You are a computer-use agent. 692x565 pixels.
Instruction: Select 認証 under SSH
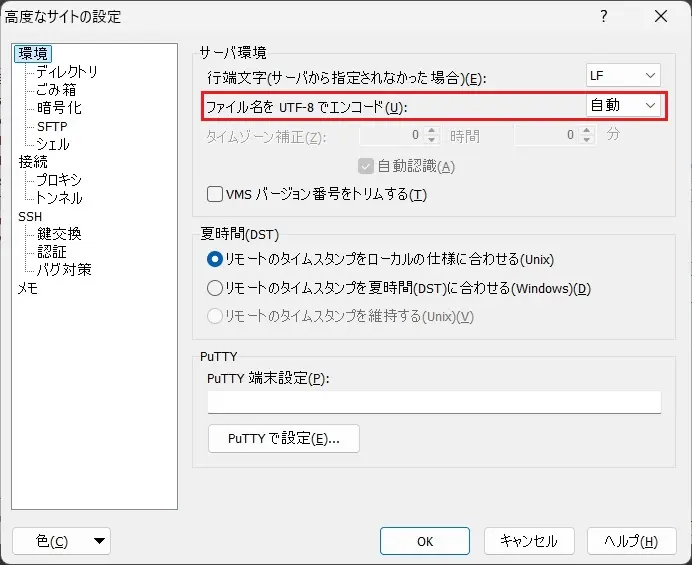[x=52, y=252]
